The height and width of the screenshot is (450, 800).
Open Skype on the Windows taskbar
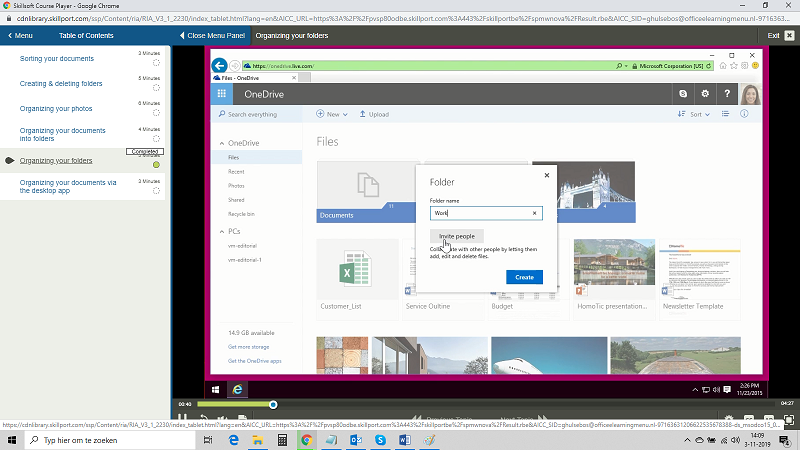(380, 440)
